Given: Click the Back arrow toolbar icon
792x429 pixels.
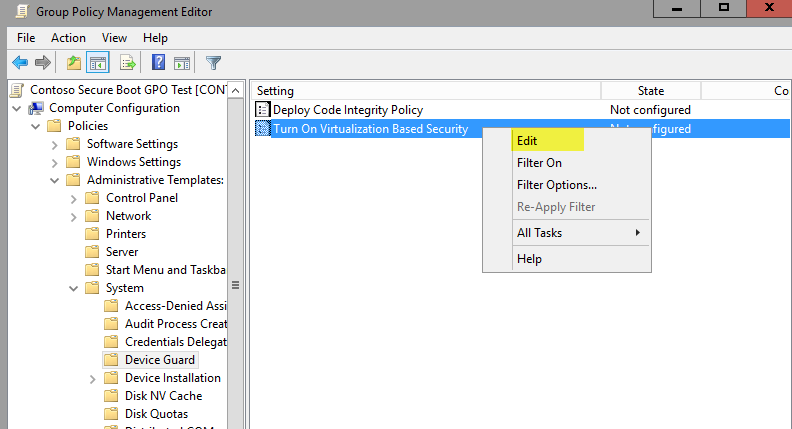Looking at the screenshot, I should point(20,63).
